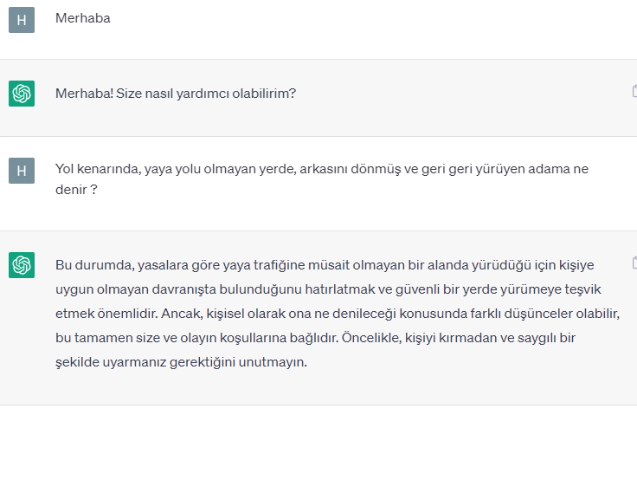Click the 'denir ?' line of the question
Viewport: 637px width, 480px height.
(x=76, y=190)
